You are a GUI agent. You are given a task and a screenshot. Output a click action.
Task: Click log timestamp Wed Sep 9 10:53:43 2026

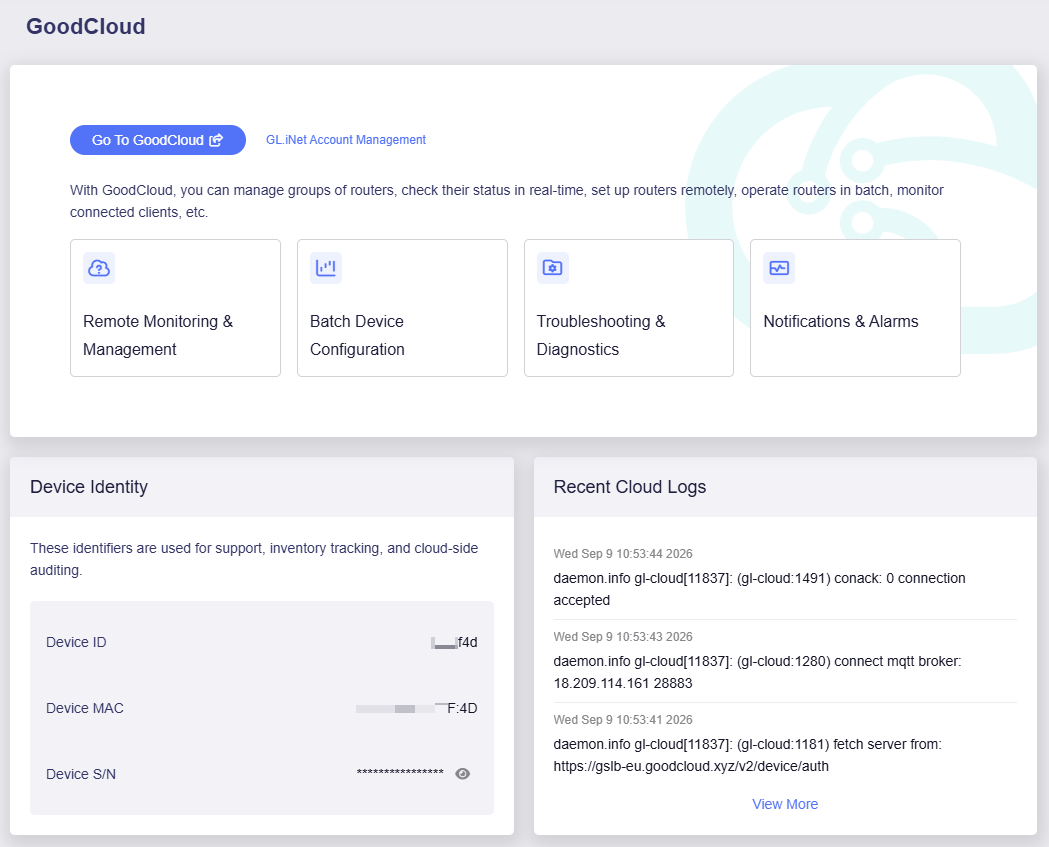(623, 637)
